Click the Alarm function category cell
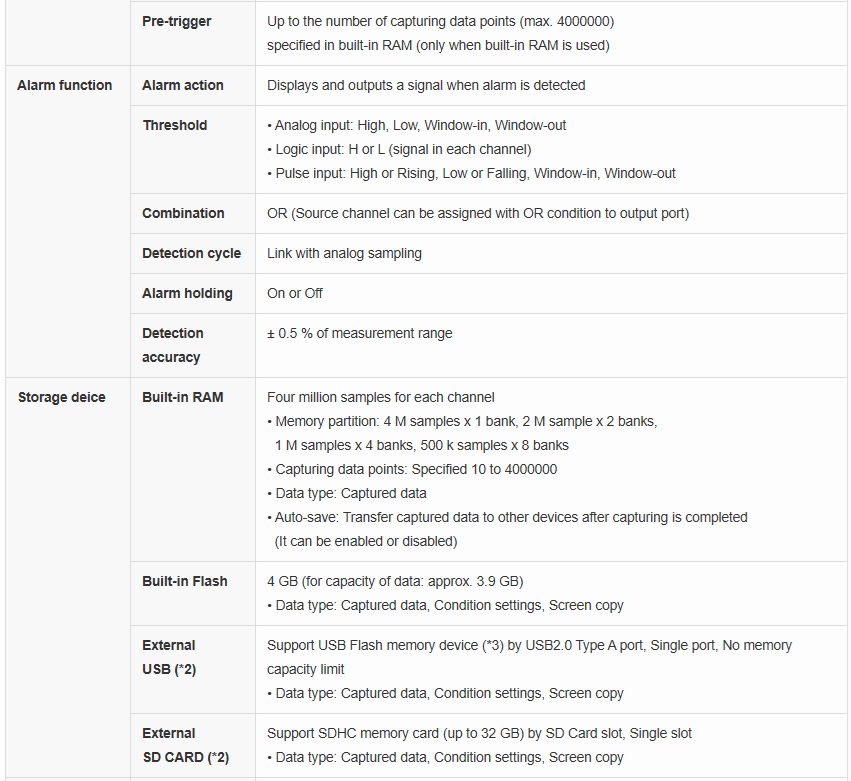851x781 pixels. click(x=64, y=85)
